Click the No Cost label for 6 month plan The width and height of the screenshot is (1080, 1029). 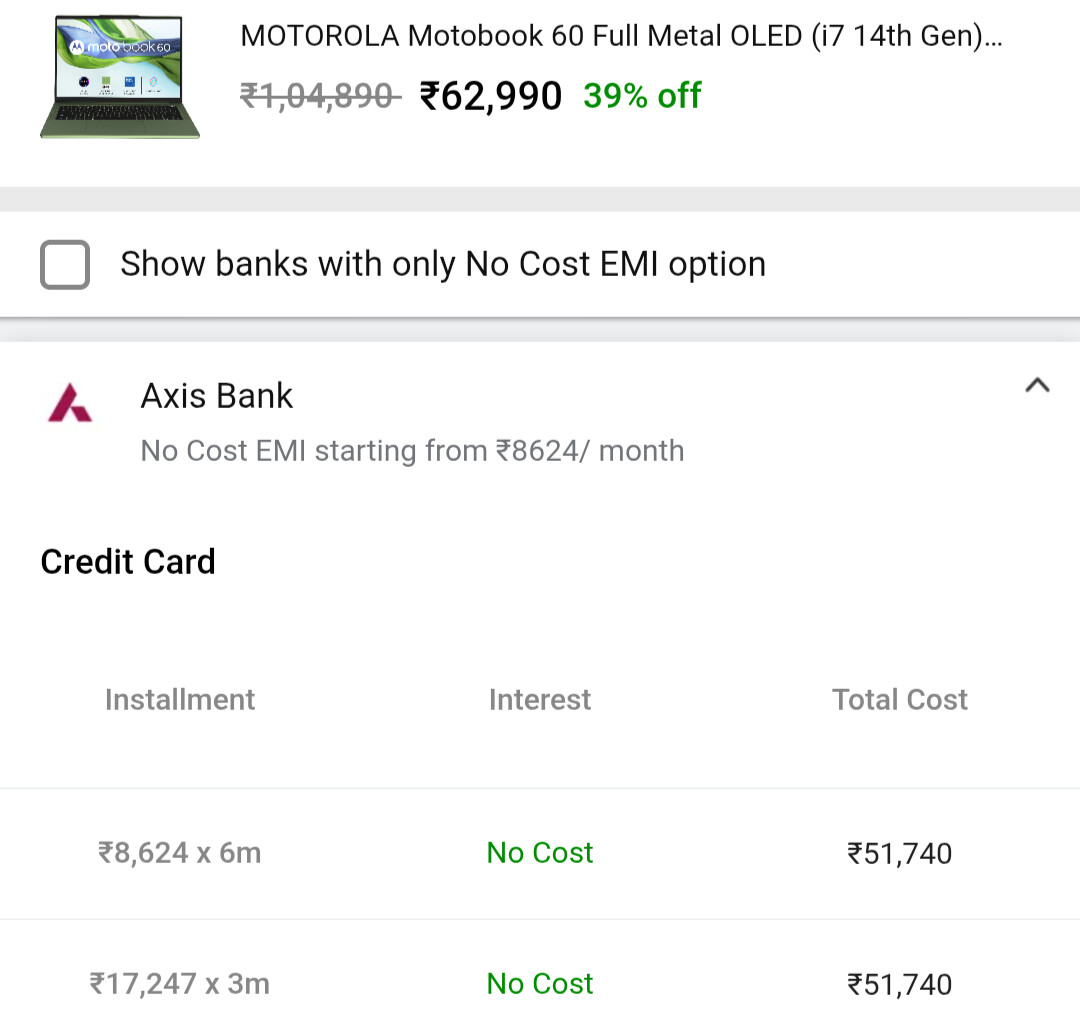(x=539, y=853)
